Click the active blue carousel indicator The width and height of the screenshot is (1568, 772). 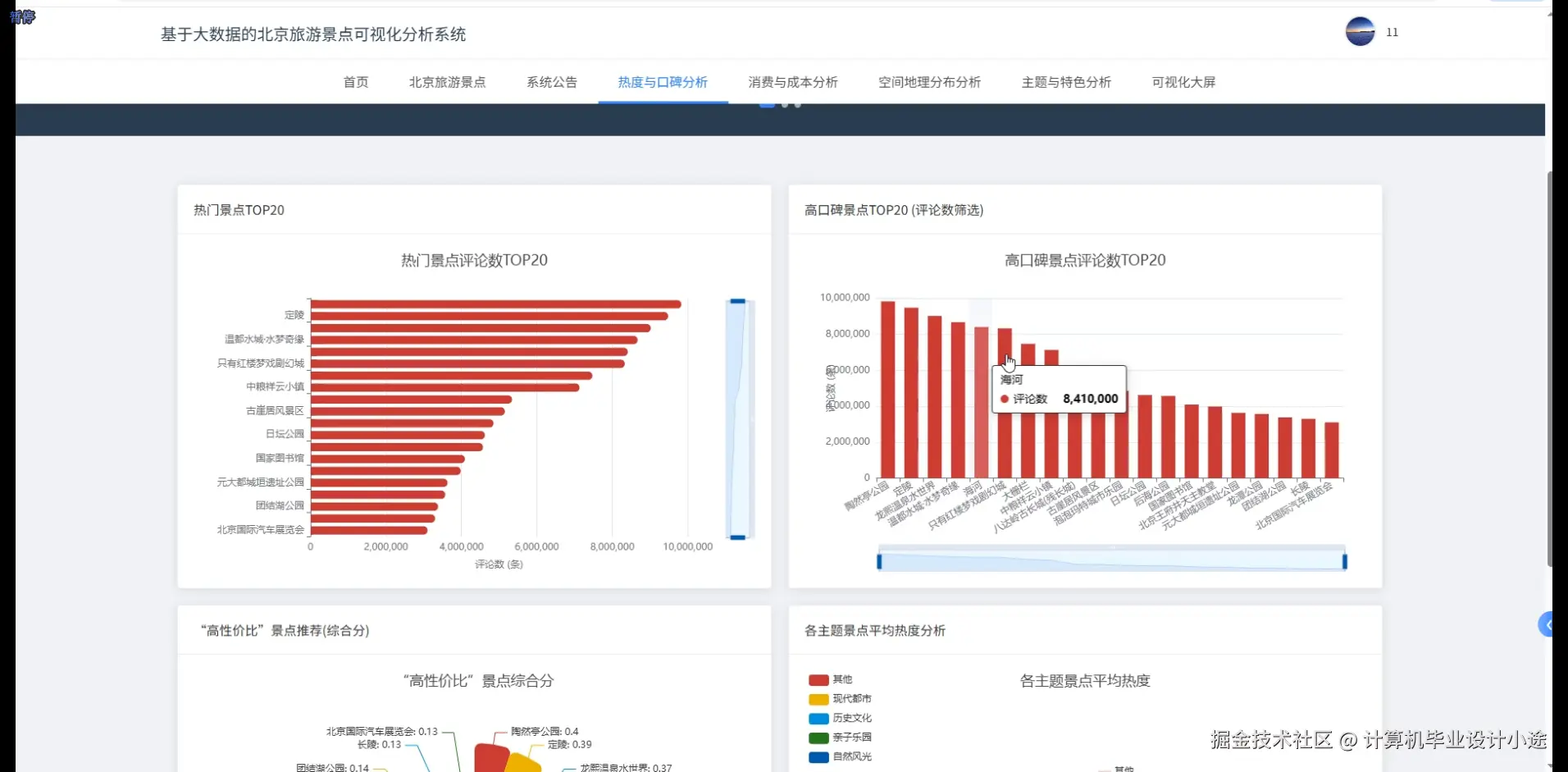(768, 104)
